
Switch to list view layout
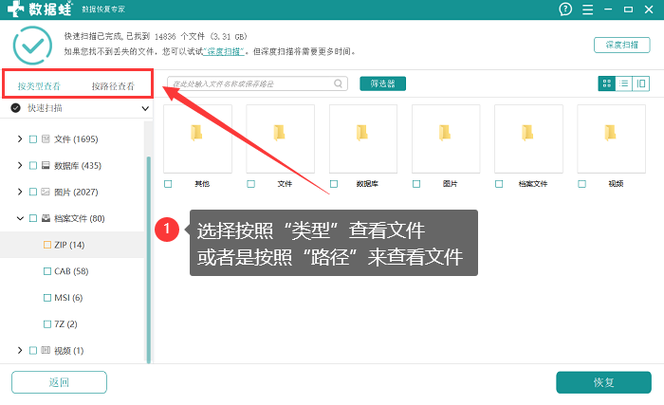[x=623, y=83]
